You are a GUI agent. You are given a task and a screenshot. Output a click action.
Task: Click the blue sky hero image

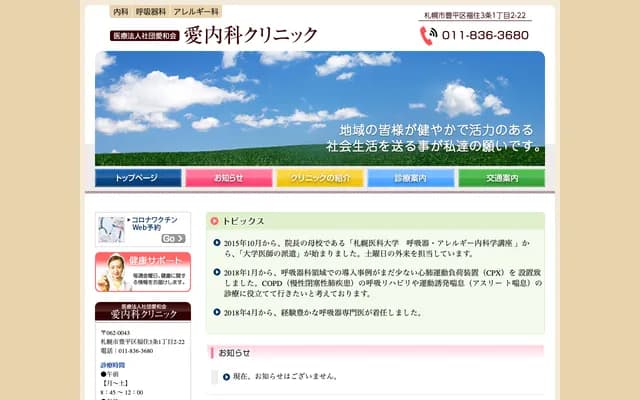(319, 100)
